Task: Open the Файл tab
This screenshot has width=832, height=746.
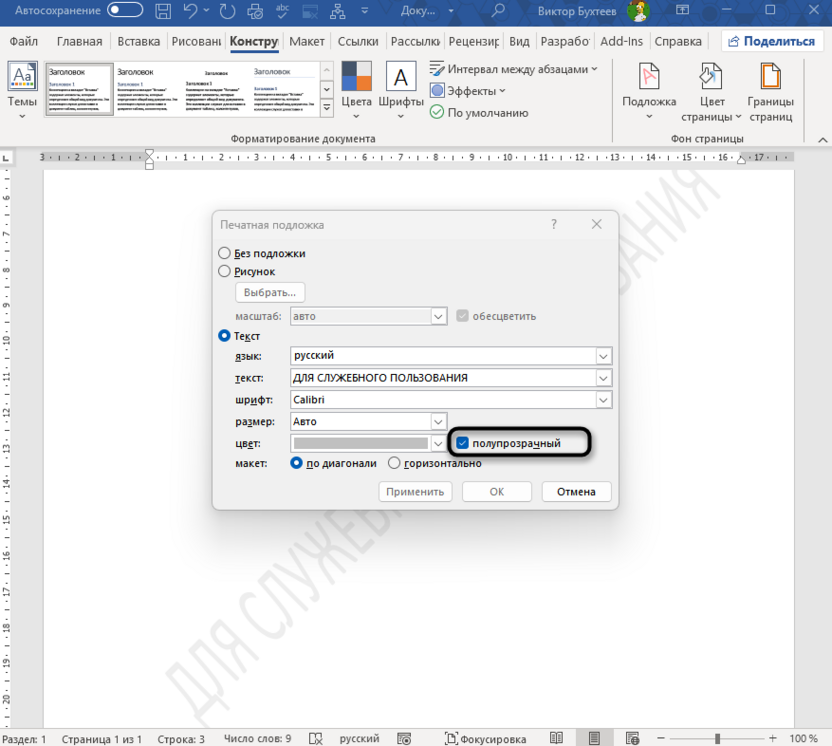Action: (24, 41)
